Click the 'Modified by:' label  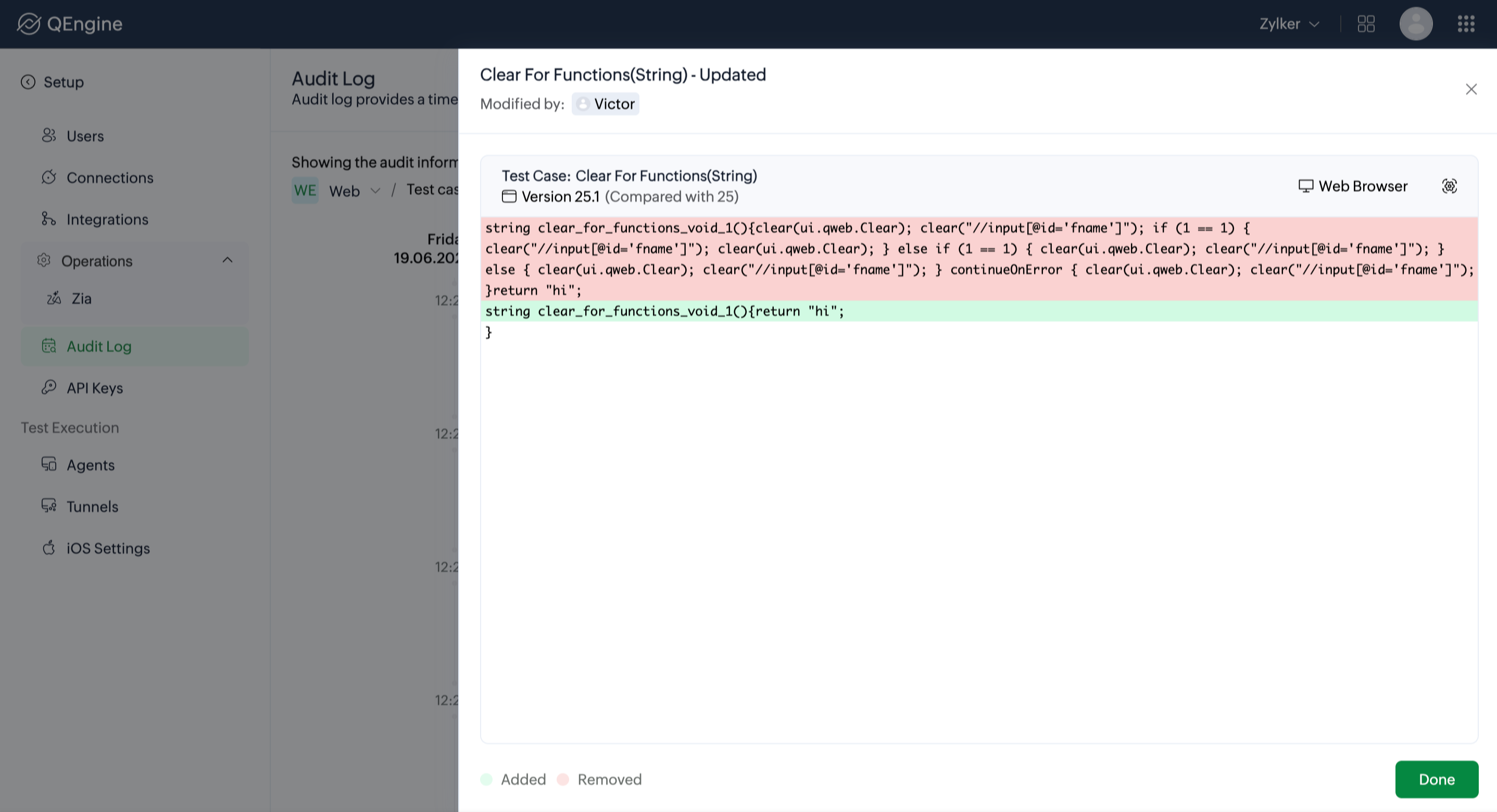(x=522, y=104)
